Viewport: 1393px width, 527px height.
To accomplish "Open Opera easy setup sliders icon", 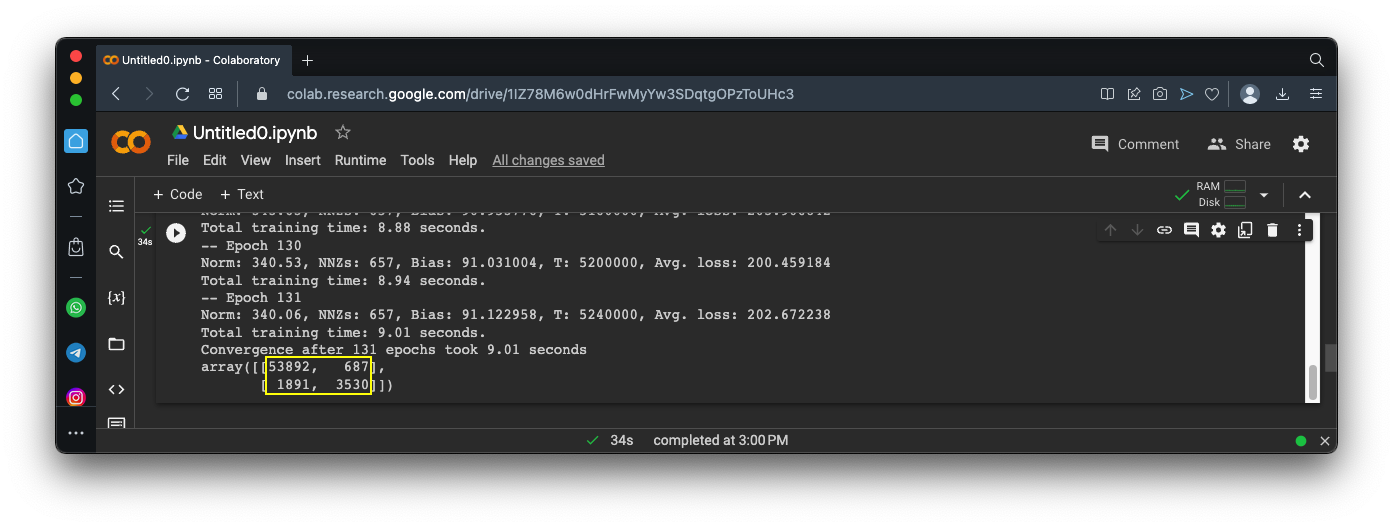I will coord(1316,94).
